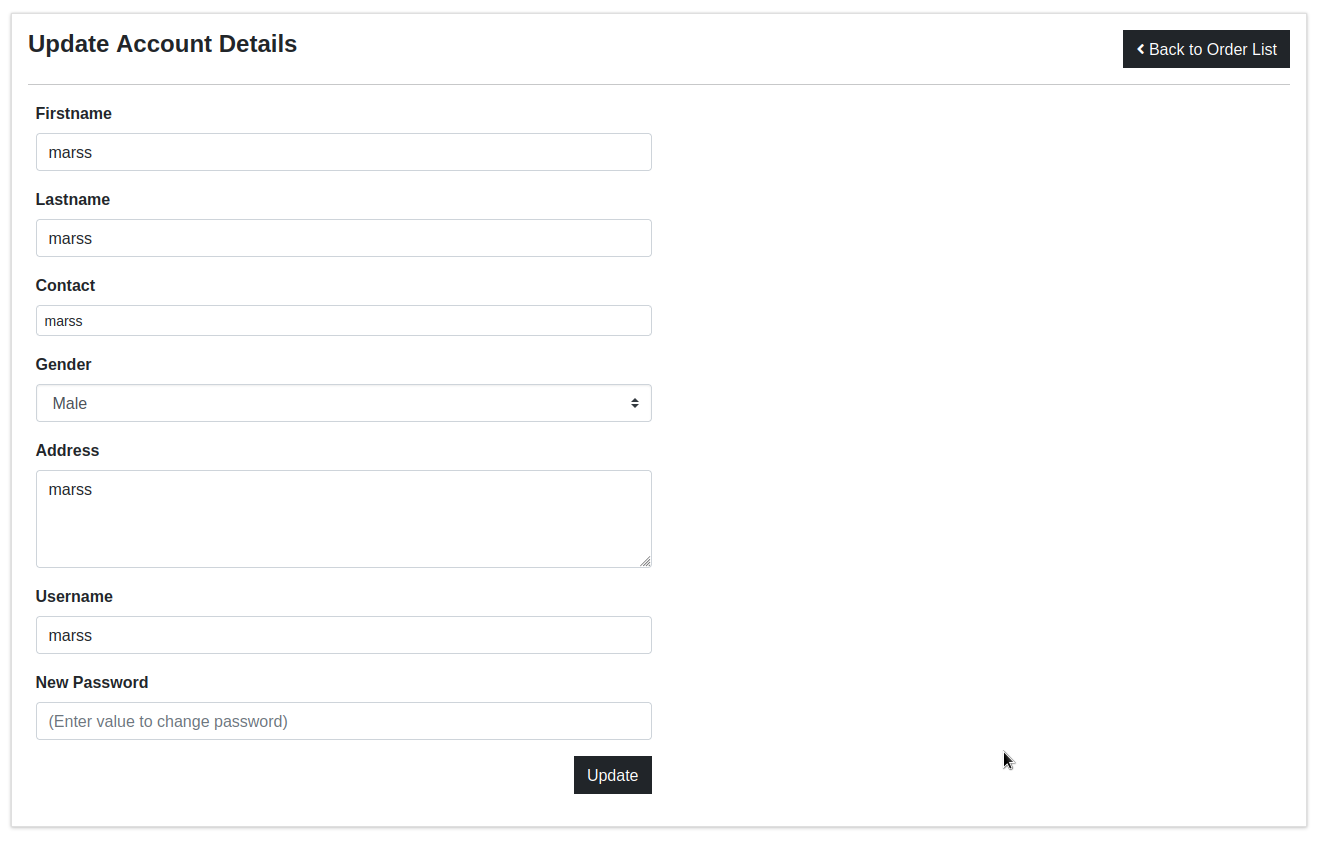Click the New Password label
Screen dimensions: 1317x841
tap(92, 683)
